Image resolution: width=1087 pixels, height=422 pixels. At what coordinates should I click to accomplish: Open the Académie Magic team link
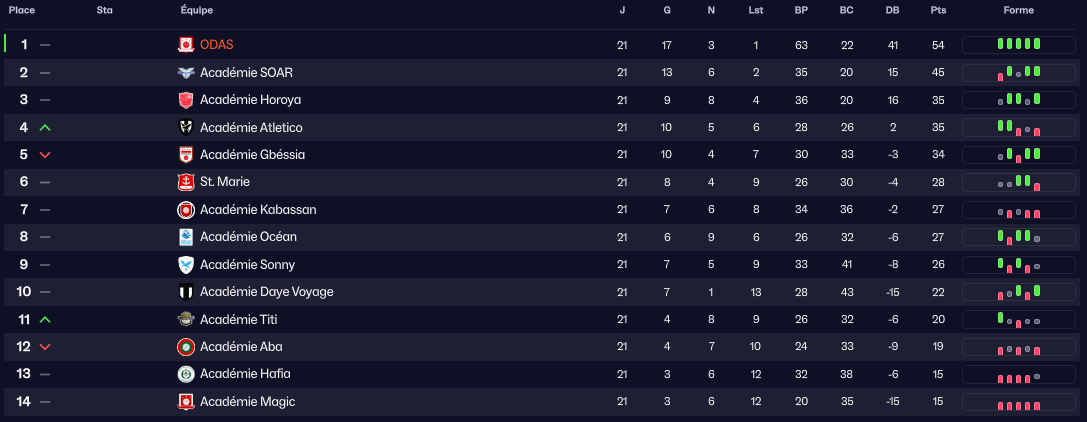click(247, 401)
